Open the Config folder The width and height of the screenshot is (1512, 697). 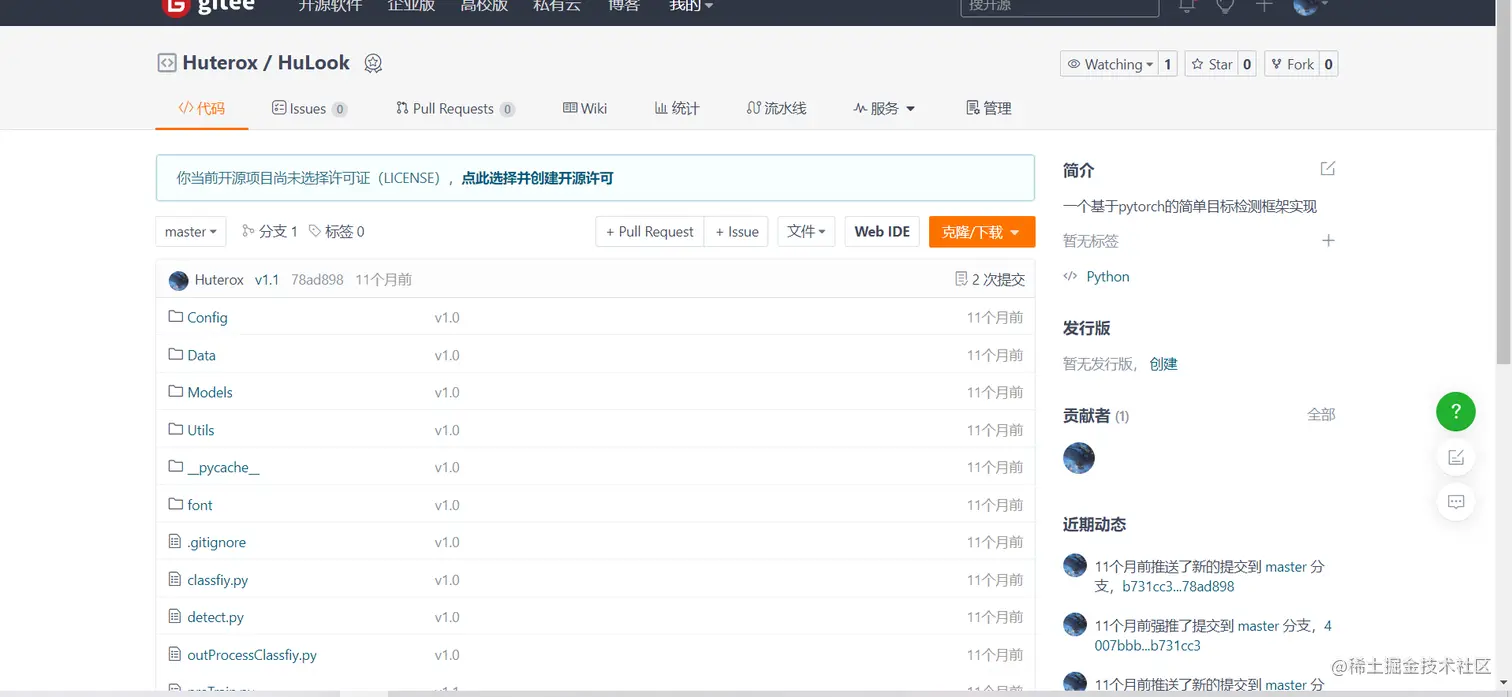(207, 317)
